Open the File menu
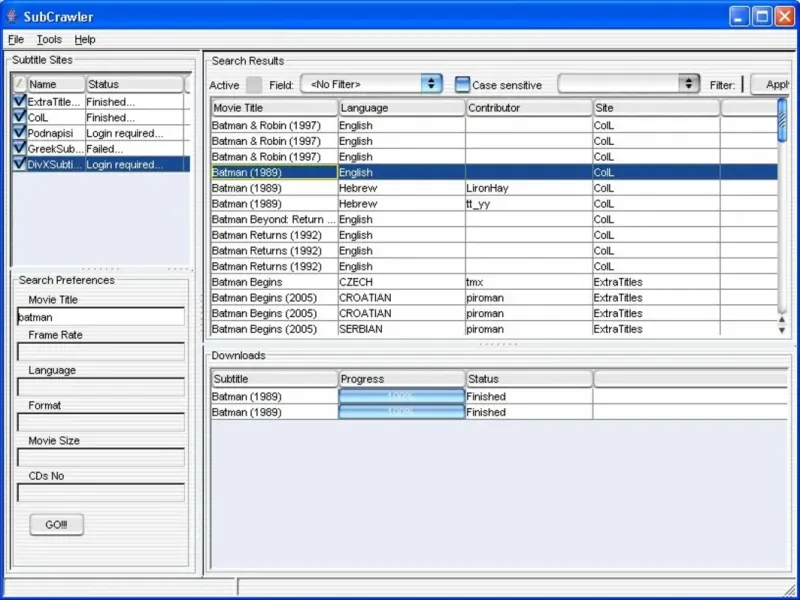The width and height of the screenshot is (800, 600). [x=16, y=39]
